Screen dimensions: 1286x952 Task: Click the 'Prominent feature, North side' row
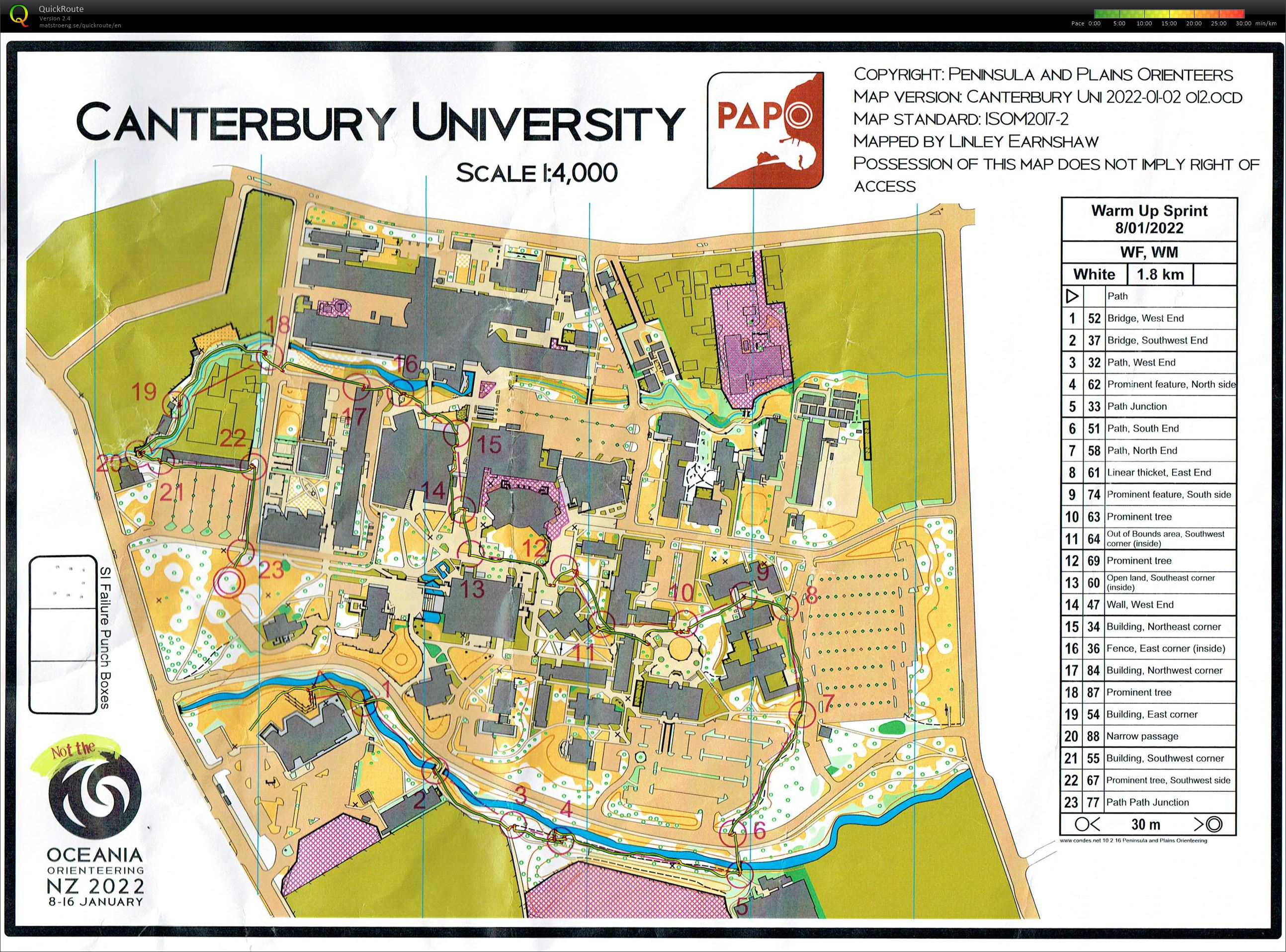coord(1149,384)
